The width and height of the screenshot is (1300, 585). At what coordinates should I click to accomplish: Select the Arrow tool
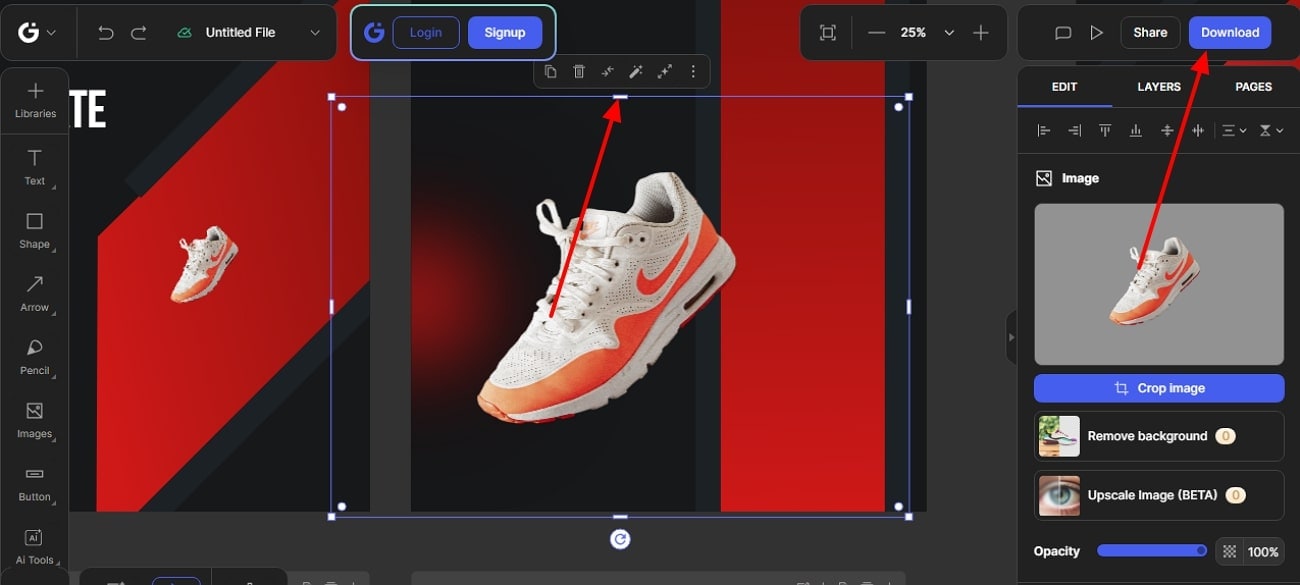35,294
